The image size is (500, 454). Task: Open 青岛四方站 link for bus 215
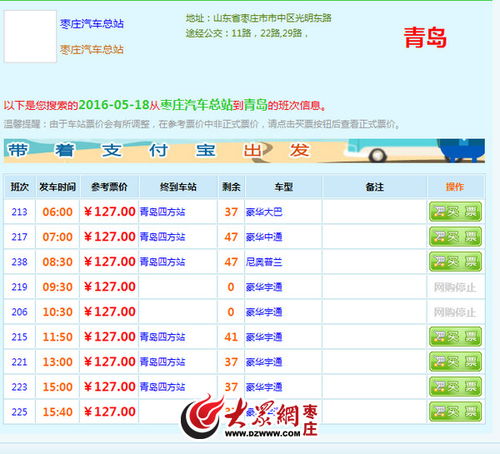click(162, 337)
